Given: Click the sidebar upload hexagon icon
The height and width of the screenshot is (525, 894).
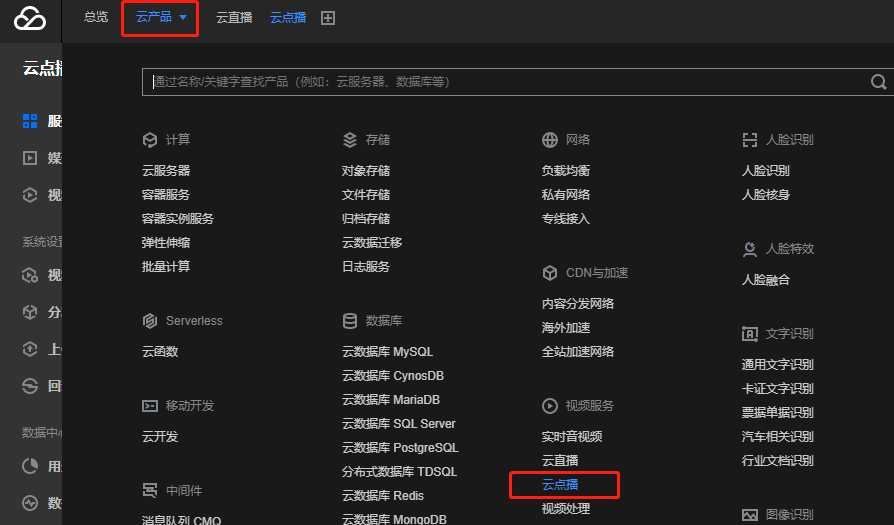Looking at the screenshot, I should (30, 349).
